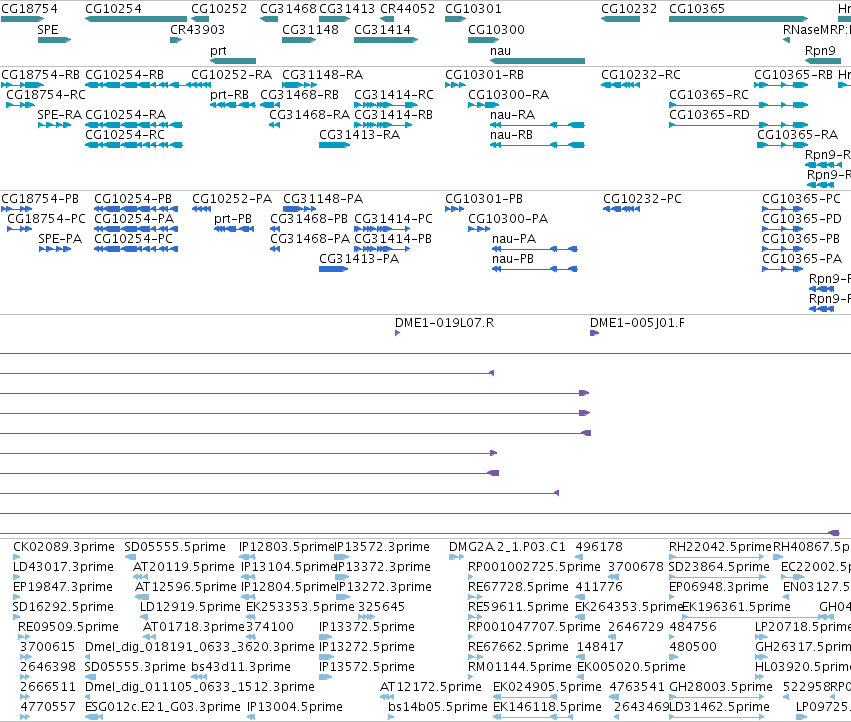Select the CG18754-RC transcript label

tap(46, 95)
